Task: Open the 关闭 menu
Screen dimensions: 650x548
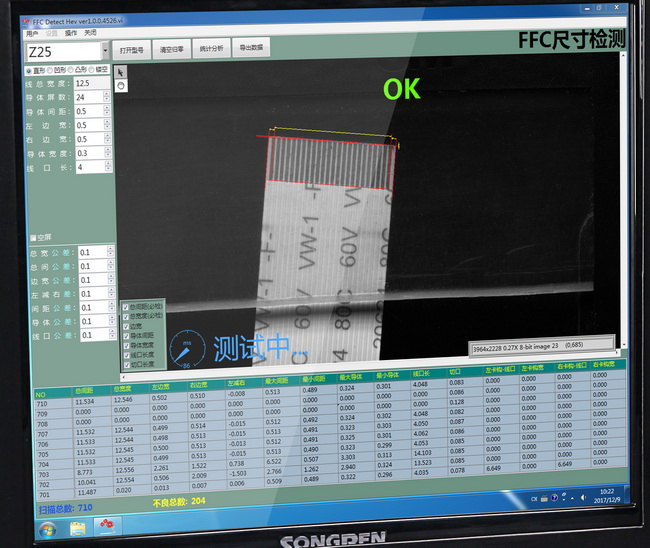Action: [90, 32]
